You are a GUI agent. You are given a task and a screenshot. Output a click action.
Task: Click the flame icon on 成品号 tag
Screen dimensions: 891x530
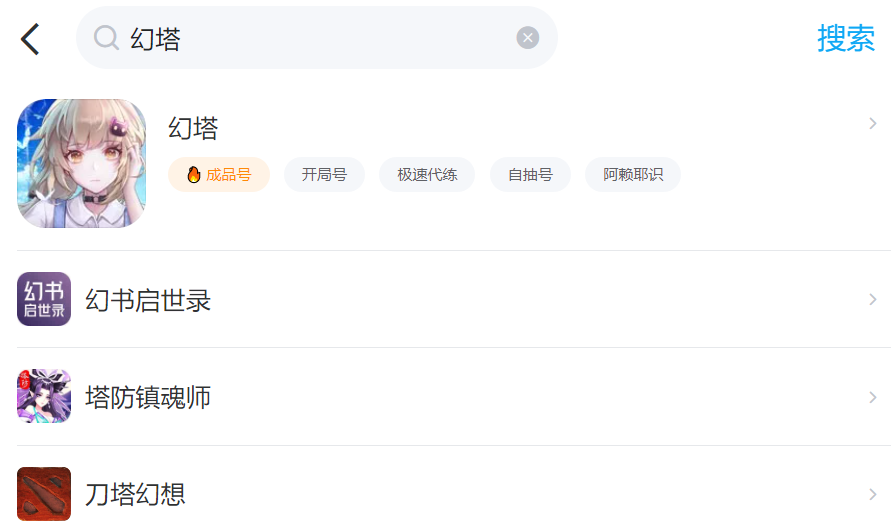pyautogui.click(x=194, y=175)
